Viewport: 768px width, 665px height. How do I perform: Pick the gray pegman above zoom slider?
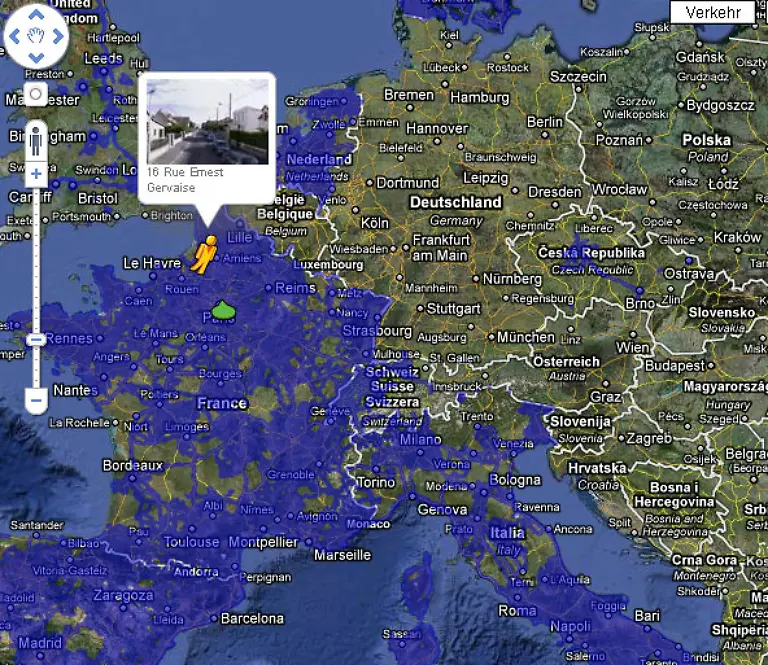point(35,140)
